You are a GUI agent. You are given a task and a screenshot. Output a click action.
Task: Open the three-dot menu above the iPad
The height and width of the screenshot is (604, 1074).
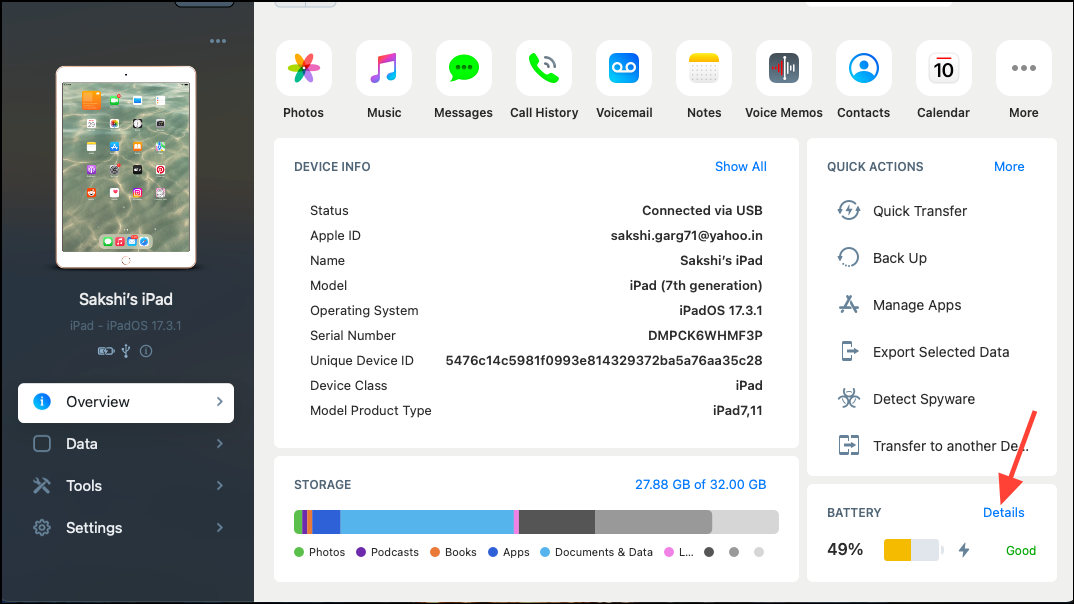click(x=218, y=41)
